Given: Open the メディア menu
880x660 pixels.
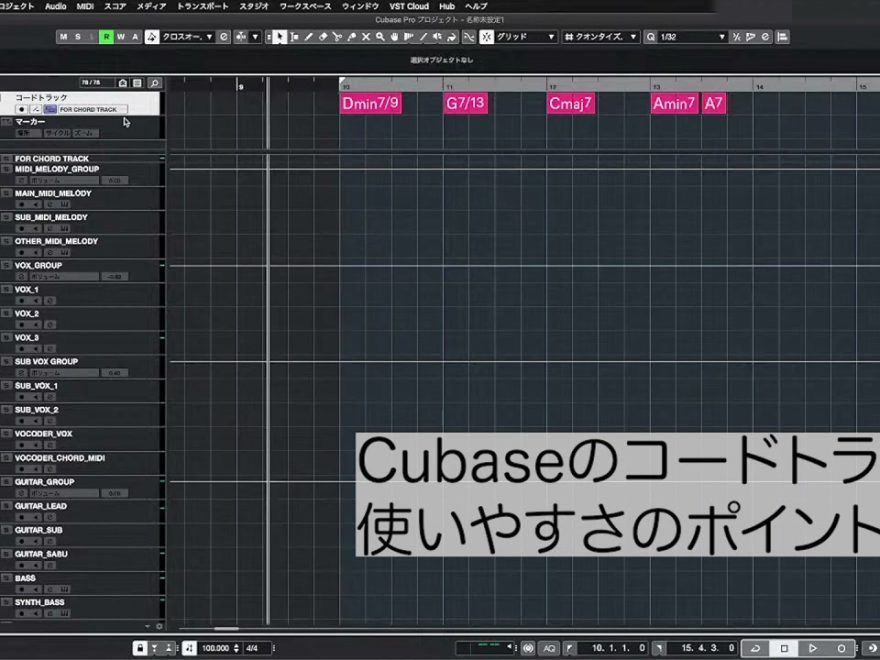Looking at the screenshot, I should click(x=152, y=6).
